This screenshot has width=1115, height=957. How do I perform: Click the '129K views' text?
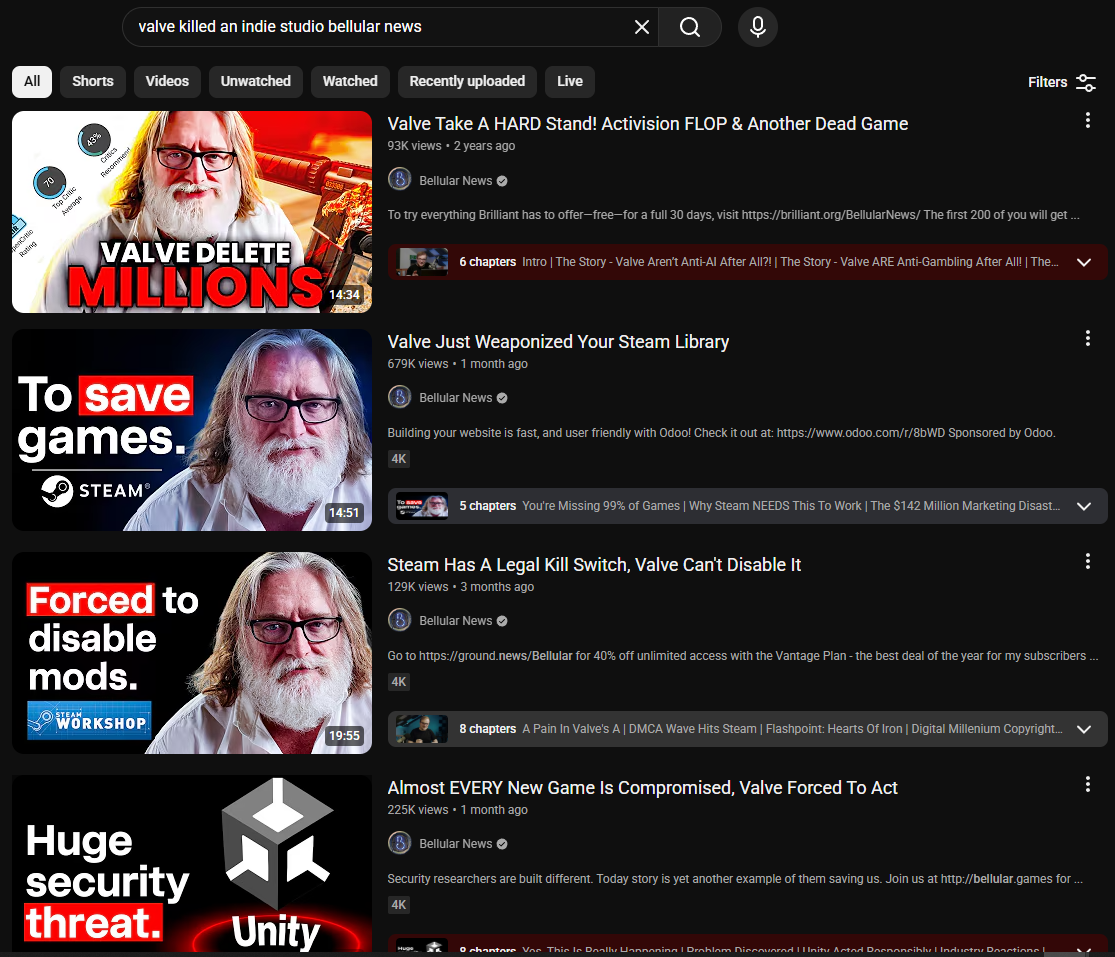(x=418, y=587)
